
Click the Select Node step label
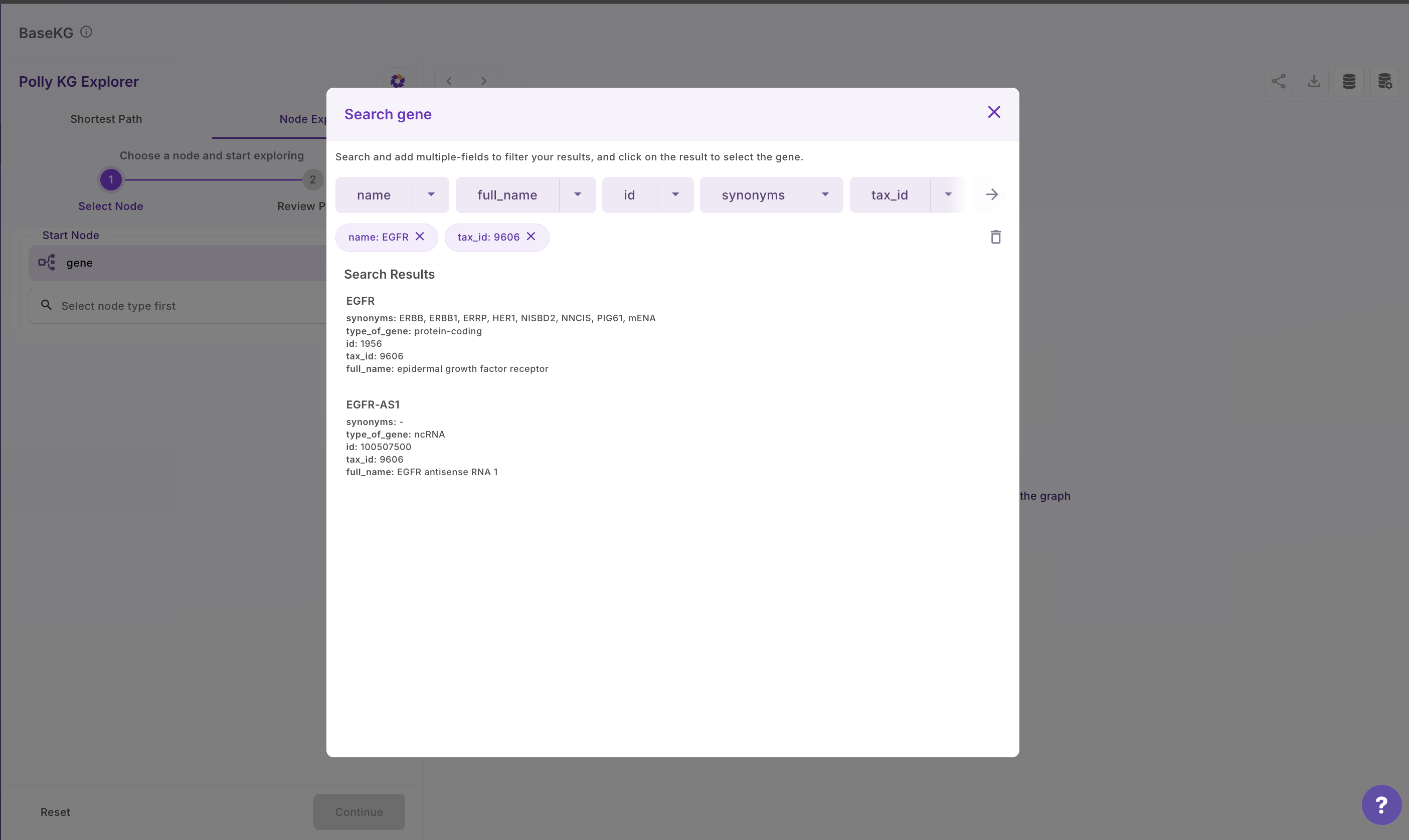111,206
